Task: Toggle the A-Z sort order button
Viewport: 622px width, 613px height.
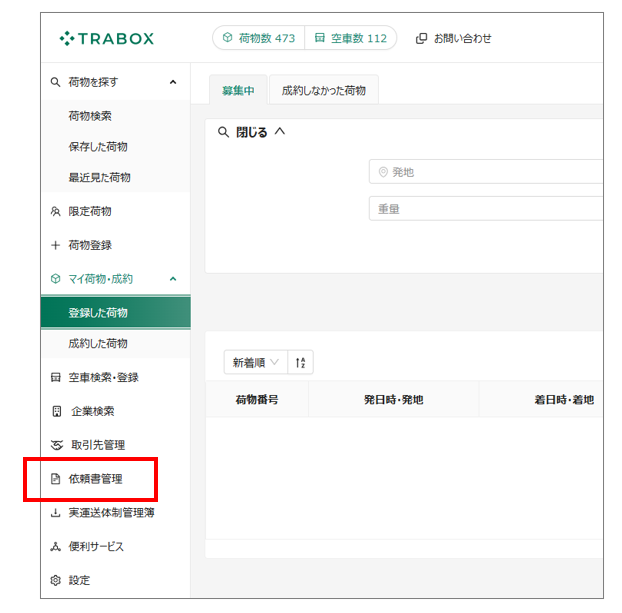Action: 300,362
